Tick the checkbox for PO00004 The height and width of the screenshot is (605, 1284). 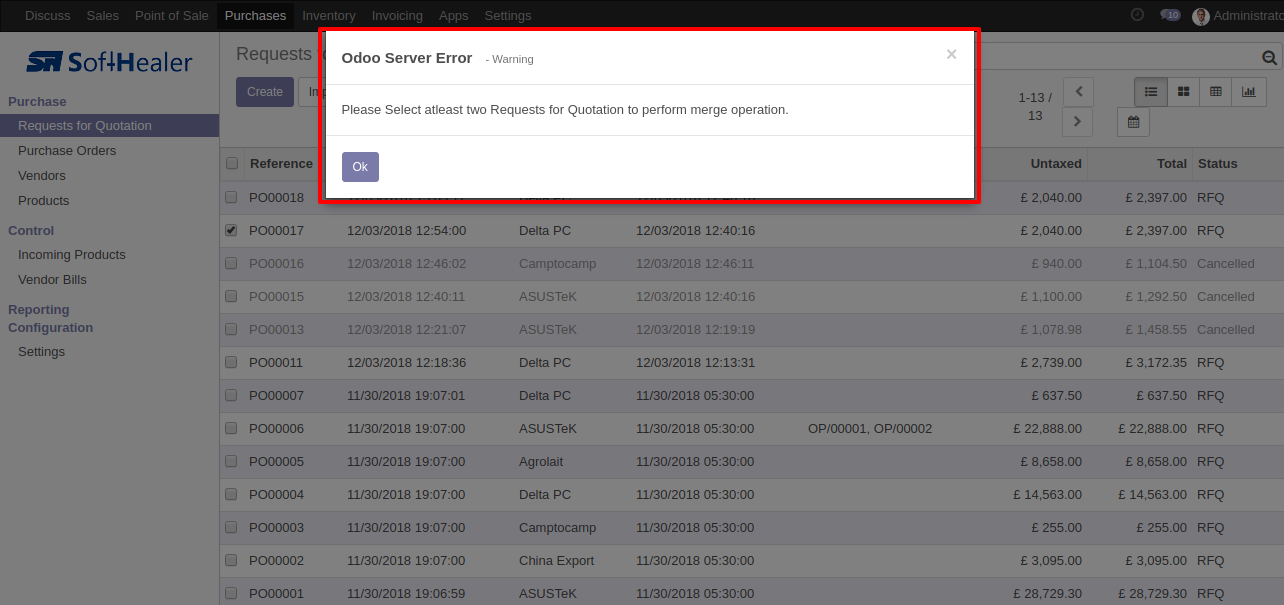(x=231, y=494)
